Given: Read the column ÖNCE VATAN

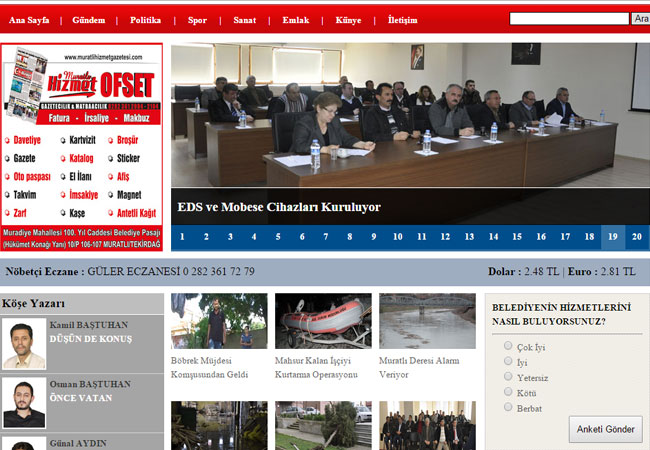Looking at the screenshot, I should [81, 398].
